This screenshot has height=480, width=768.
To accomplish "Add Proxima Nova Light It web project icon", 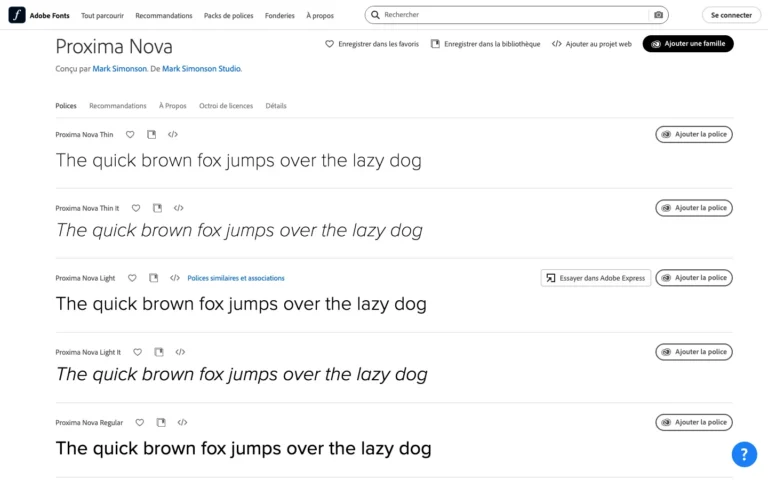I will [x=180, y=352].
